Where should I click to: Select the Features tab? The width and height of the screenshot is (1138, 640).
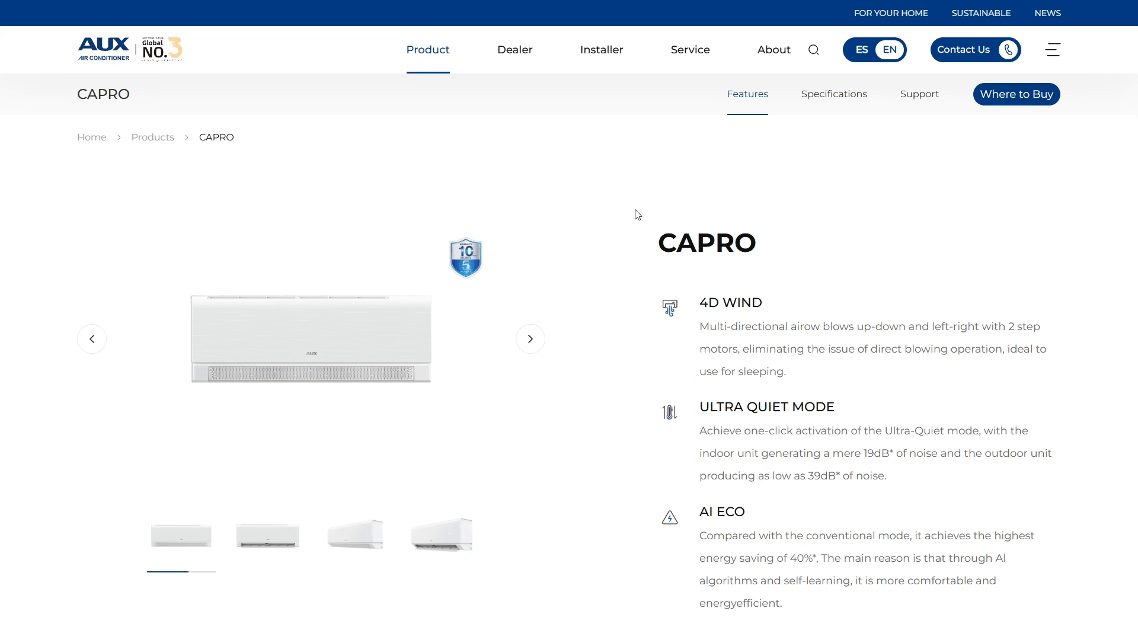coord(748,94)
